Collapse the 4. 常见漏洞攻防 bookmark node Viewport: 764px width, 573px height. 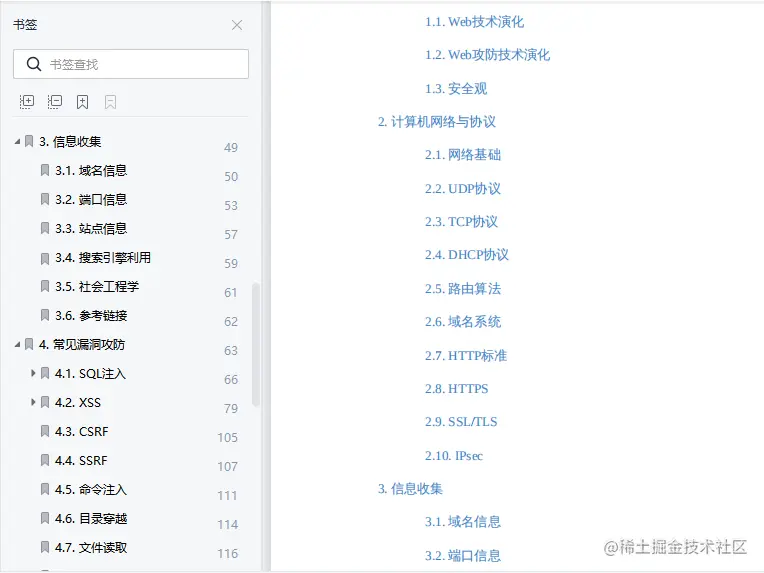pos(18,344)
